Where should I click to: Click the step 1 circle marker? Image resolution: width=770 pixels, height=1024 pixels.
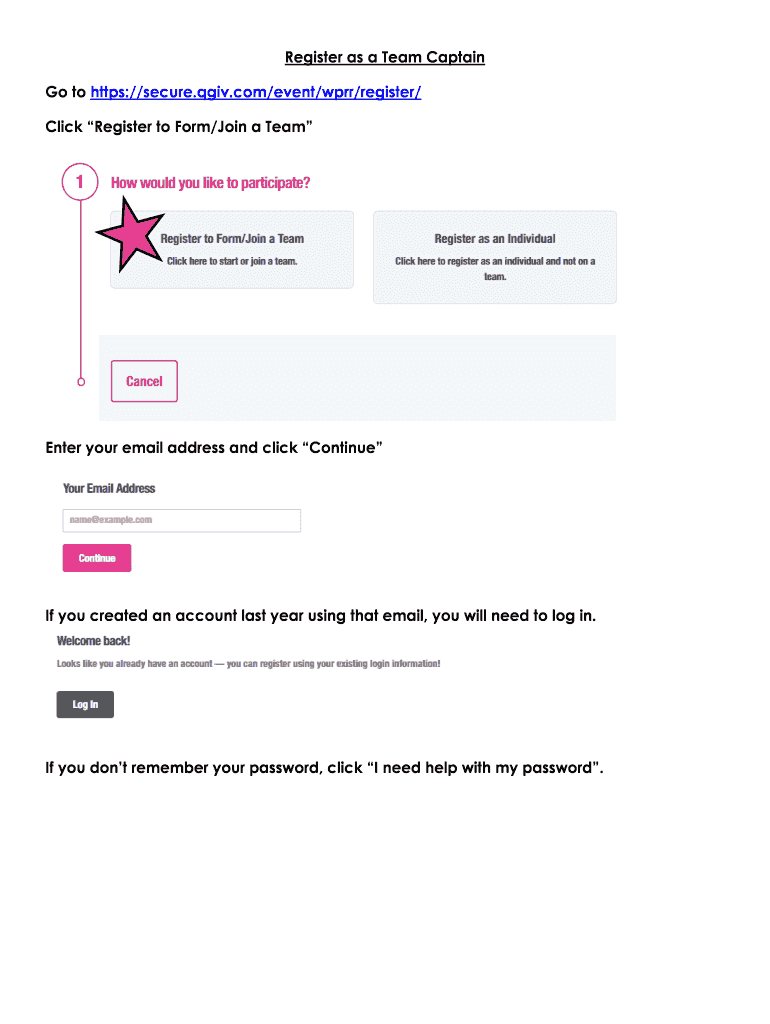click(x=80, y=182)
